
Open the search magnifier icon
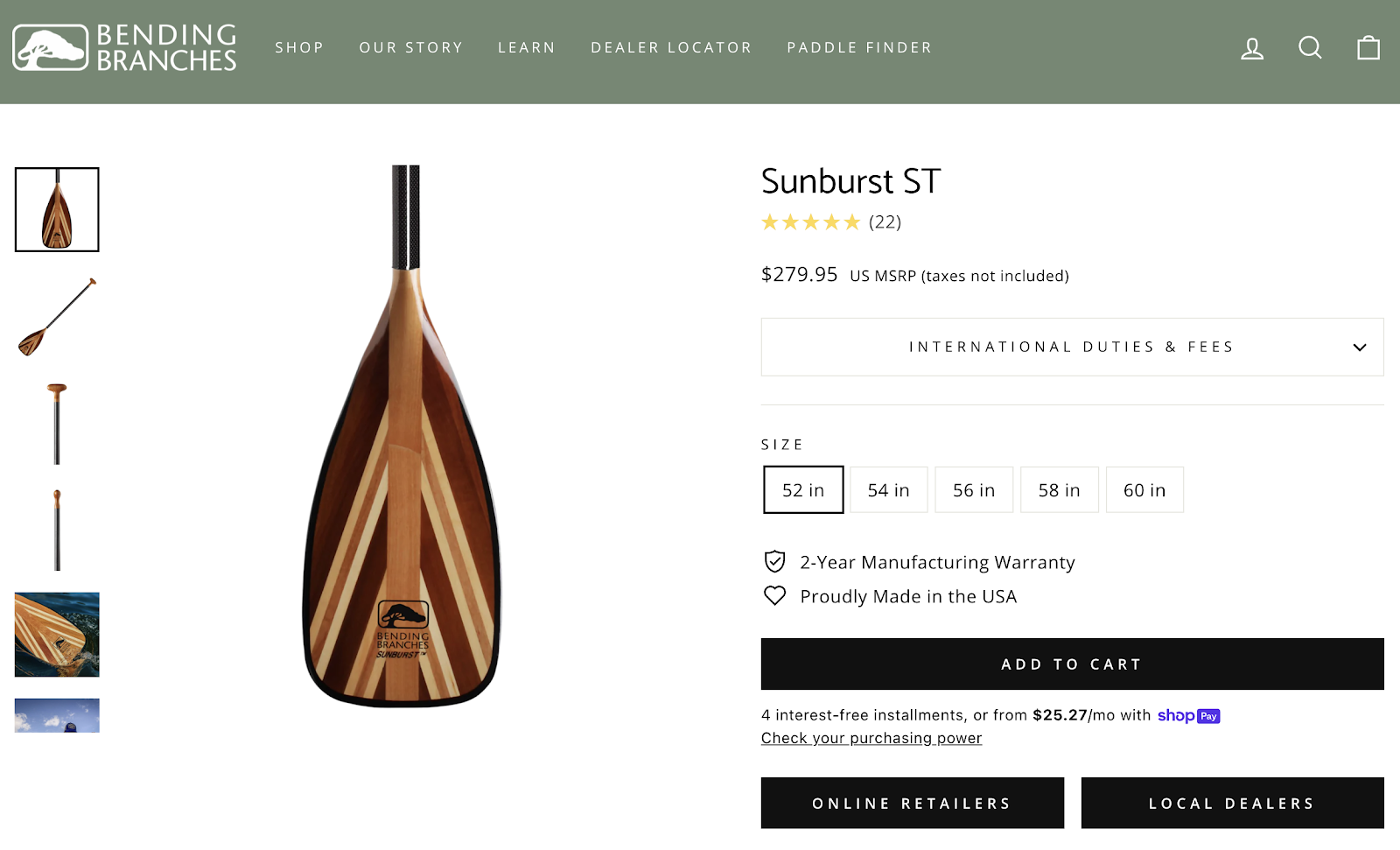[x=1310, y=47]
